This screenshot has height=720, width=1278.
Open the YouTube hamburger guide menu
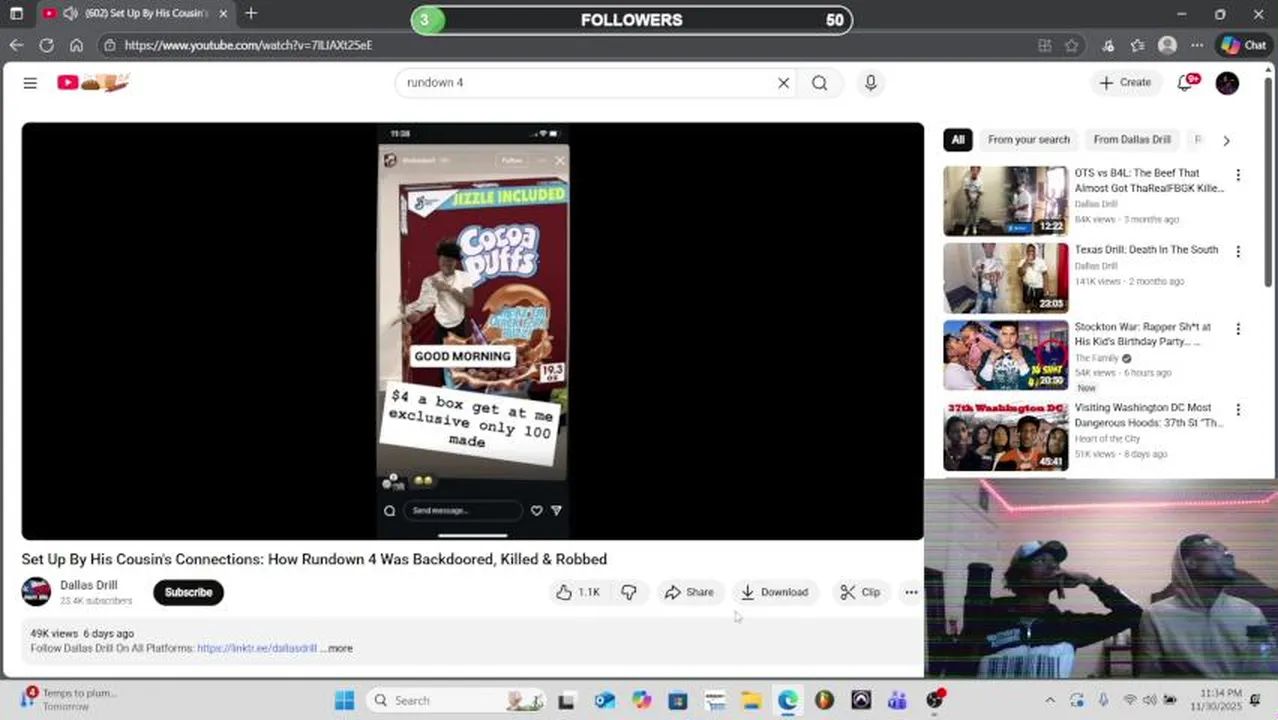click(30, 83)
